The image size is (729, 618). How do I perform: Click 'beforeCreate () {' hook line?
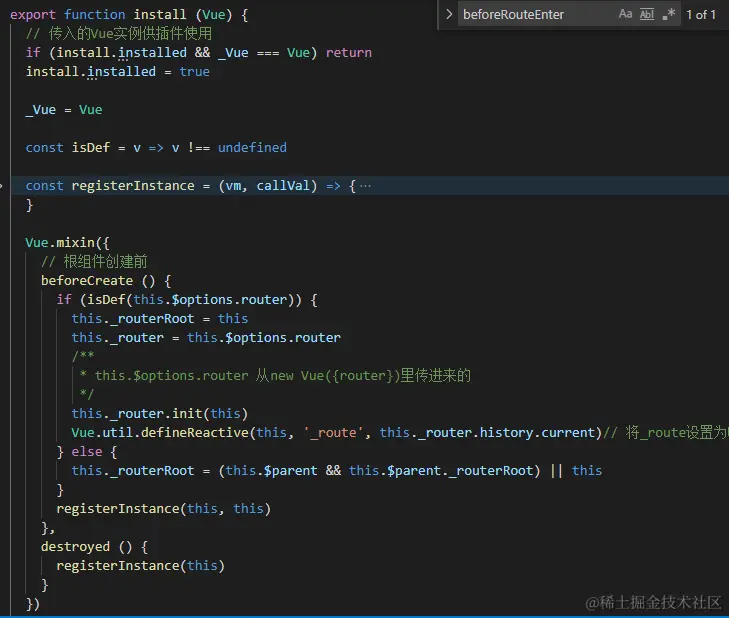[x=106, y=280]
